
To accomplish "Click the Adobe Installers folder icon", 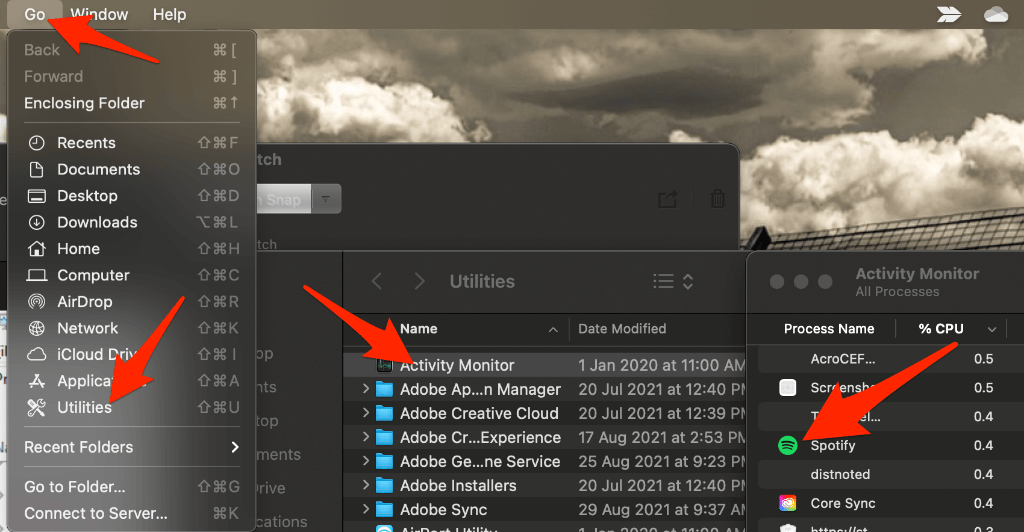I will pos(385,486).
